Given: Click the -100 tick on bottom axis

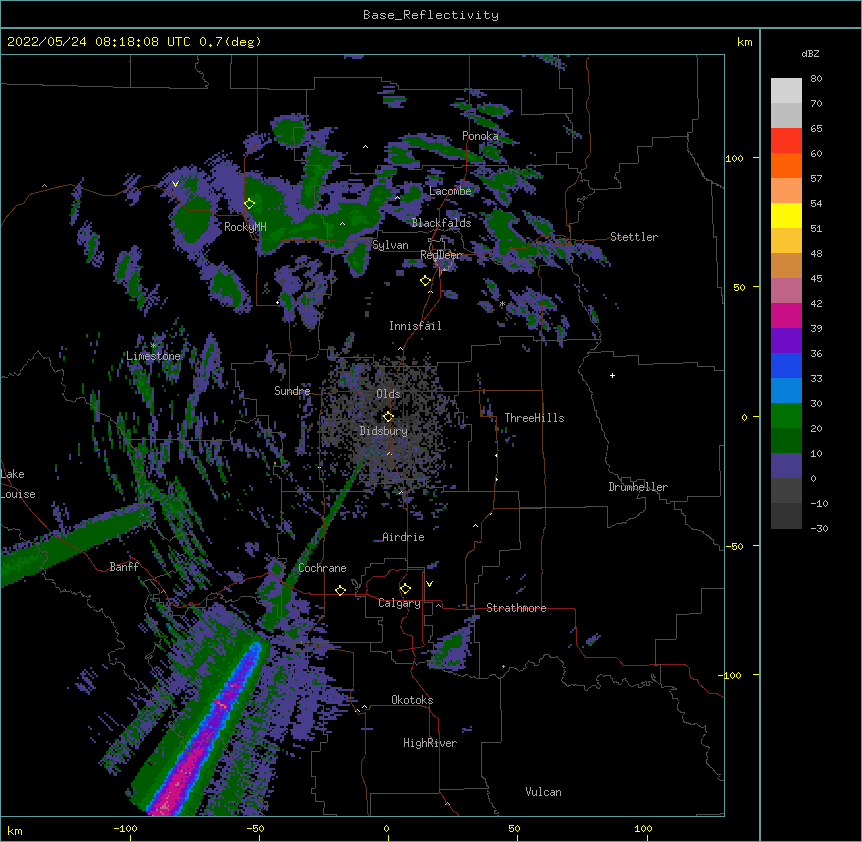Looking at the screenshot, I should pos(125,828).
